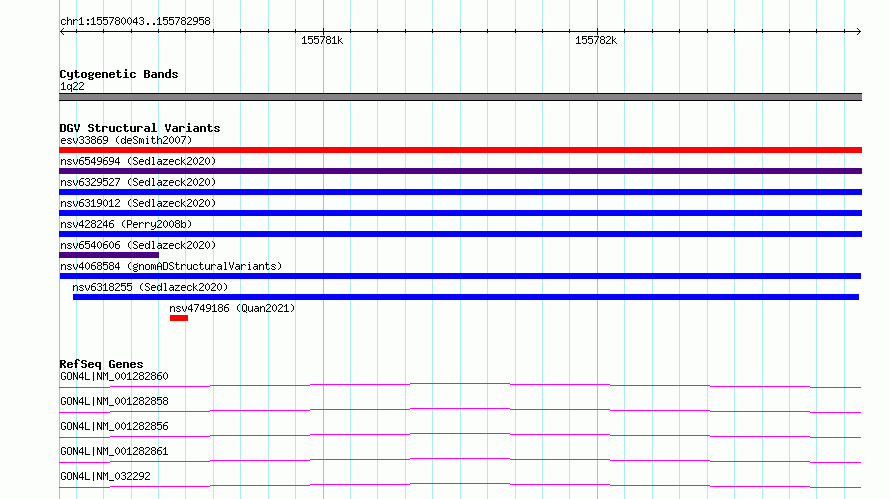Select the RefSeq Genes track title
The height and width of the screenshot is (499, 890).
(x=101, y=364)
